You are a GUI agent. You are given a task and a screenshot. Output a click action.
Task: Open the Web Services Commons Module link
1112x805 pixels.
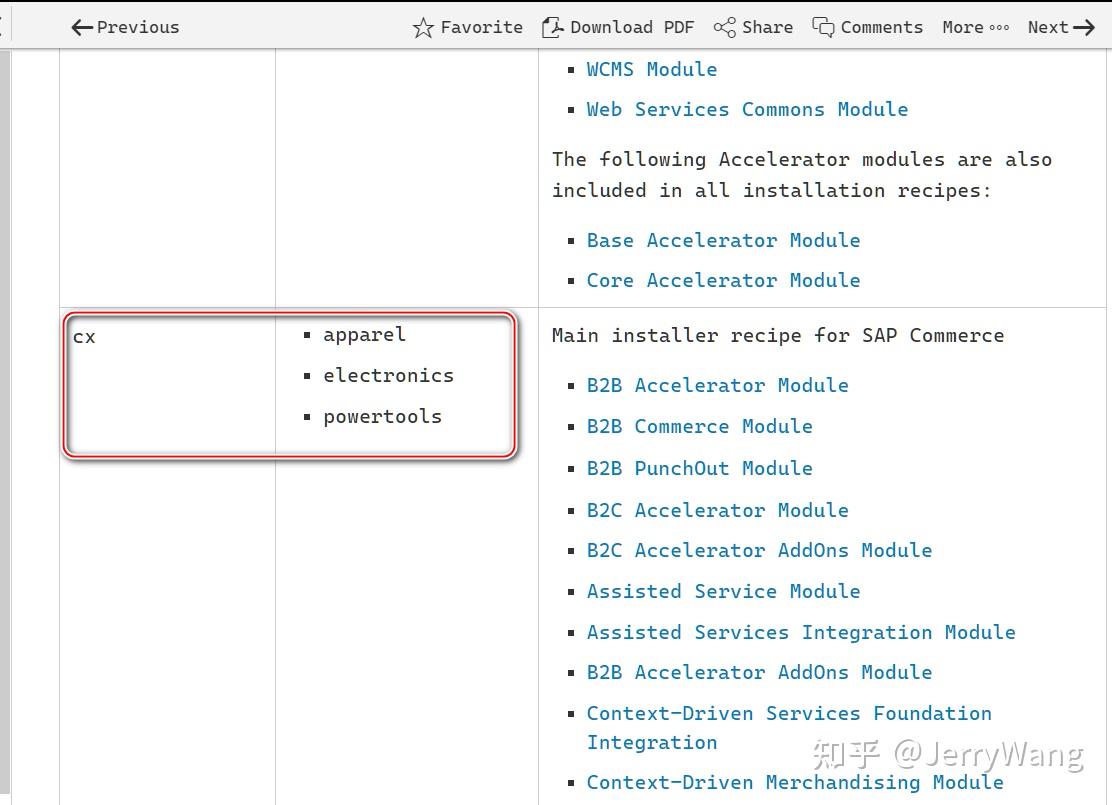pos(747,109)
